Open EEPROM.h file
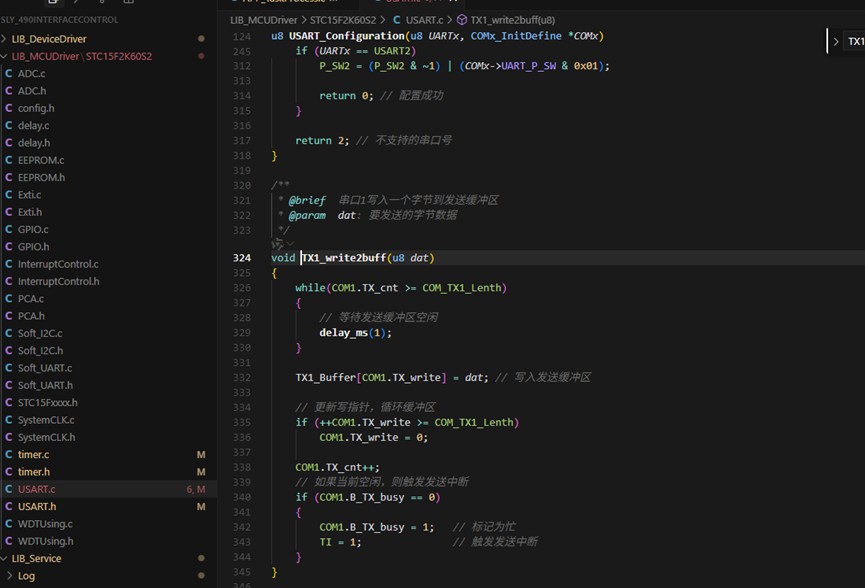Image resolution: width=865 pixels, height=588 pixels. click(x=41, y=177)
